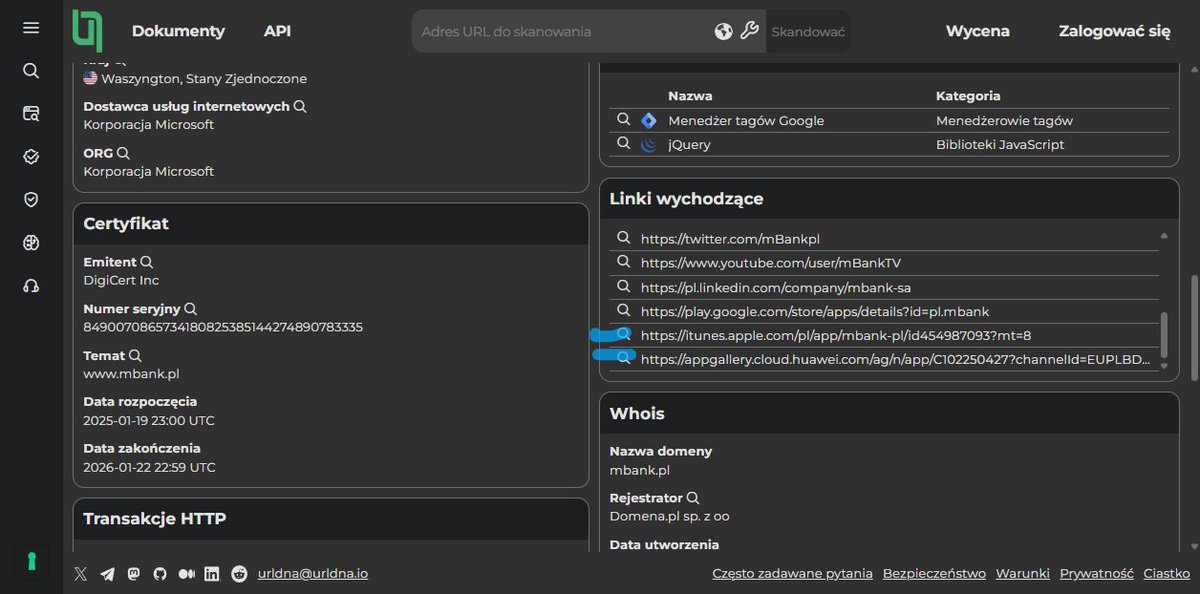Open the brain icon in the sidebar
Image resolution: width=1200 pixels, height=594 pixels.
[x=31, y=243]
